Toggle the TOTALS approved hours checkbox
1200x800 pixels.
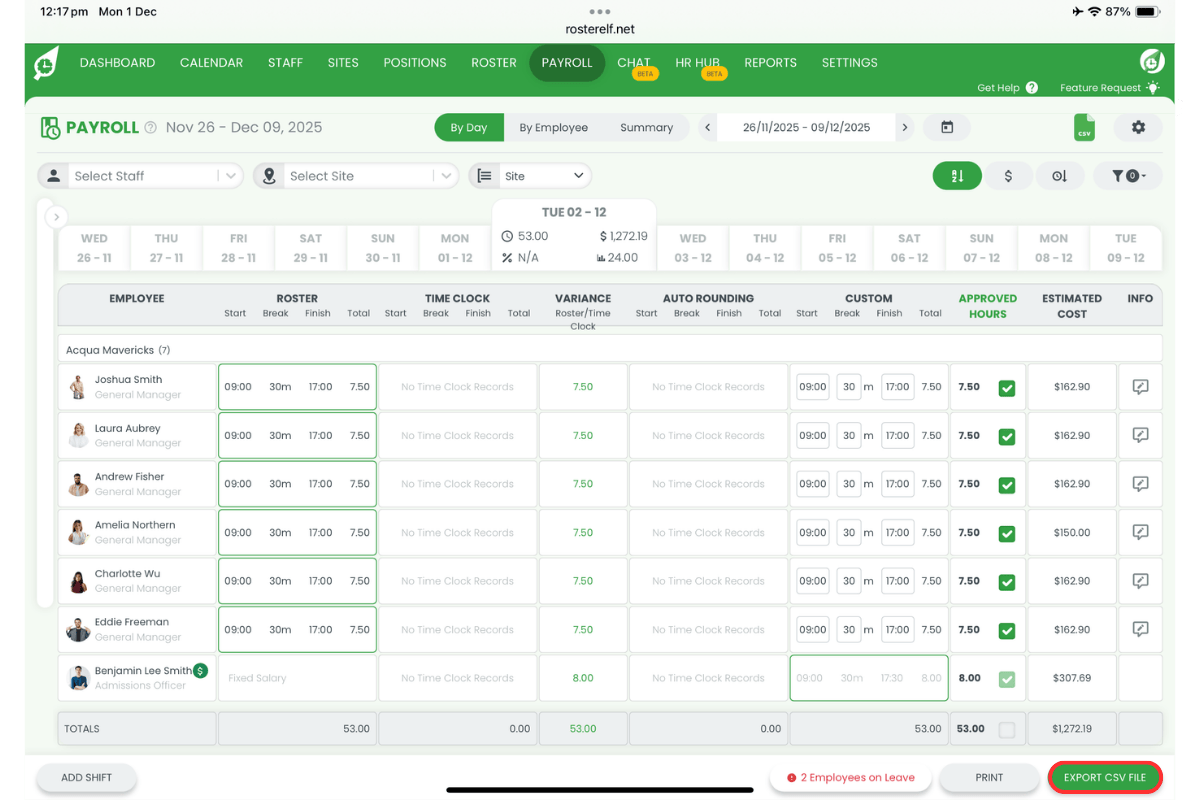[x=1007, y=728]
